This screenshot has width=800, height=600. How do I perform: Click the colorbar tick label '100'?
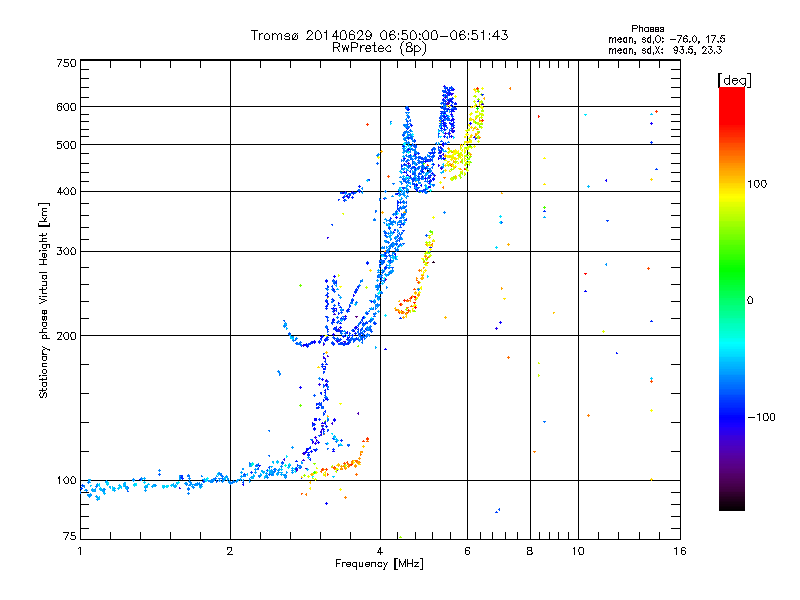(757, 184)
